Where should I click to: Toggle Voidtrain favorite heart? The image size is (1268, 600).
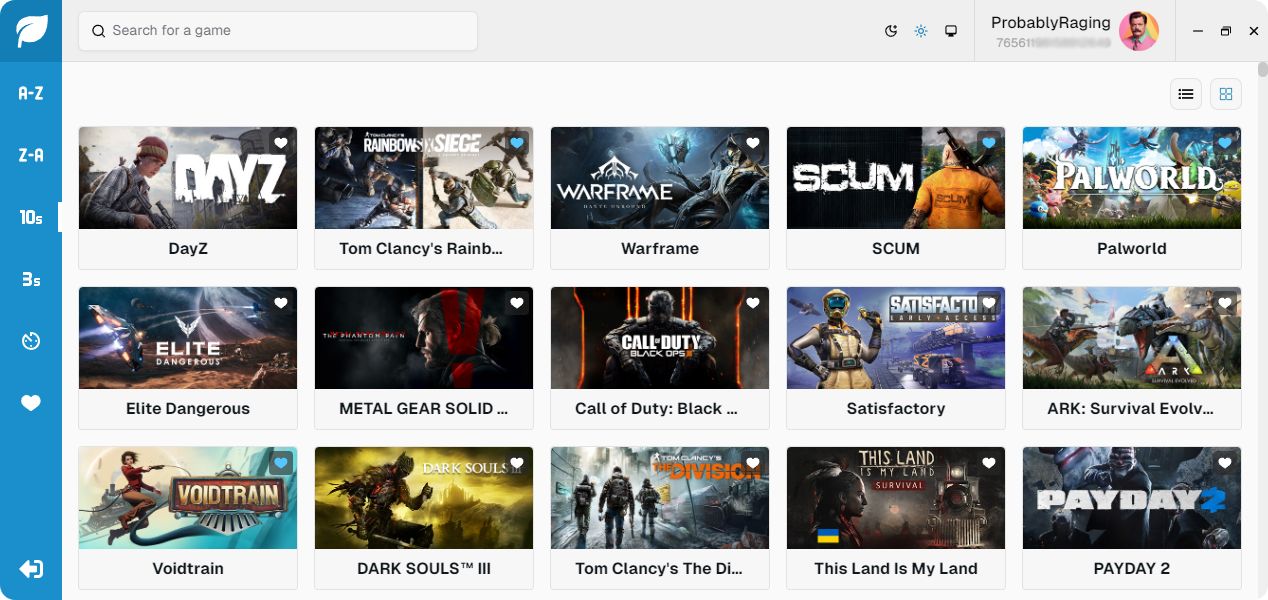tap(281, 463)
